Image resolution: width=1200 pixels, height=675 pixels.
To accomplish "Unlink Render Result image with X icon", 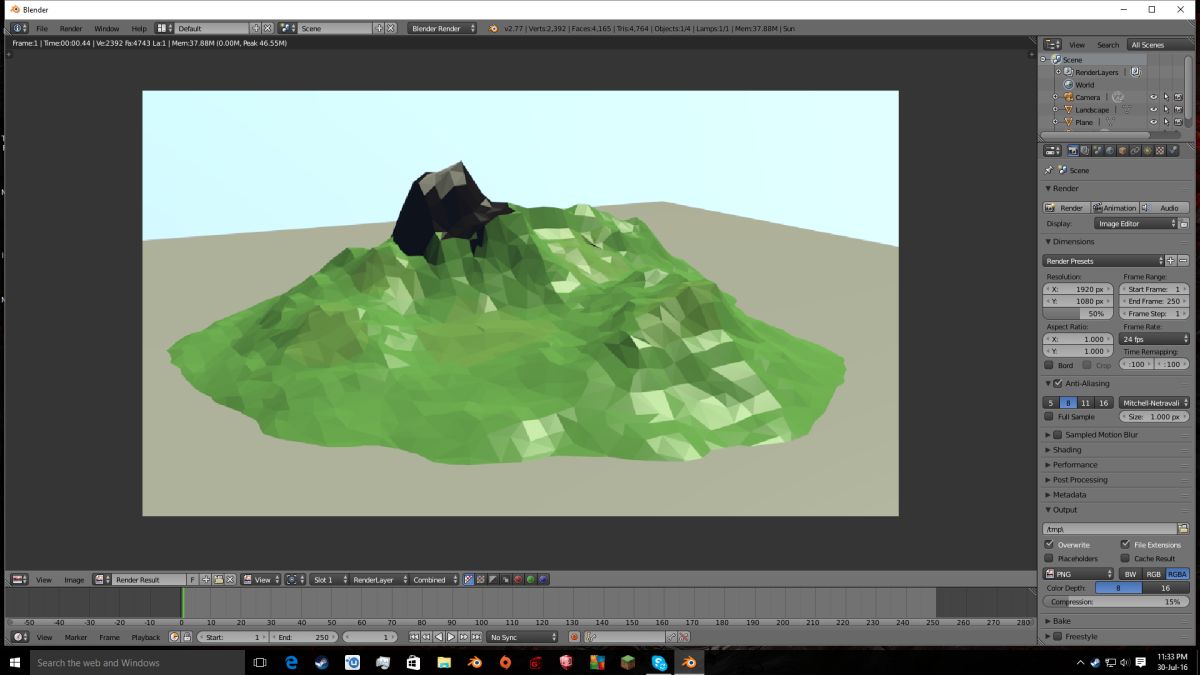I will [230, 579].
